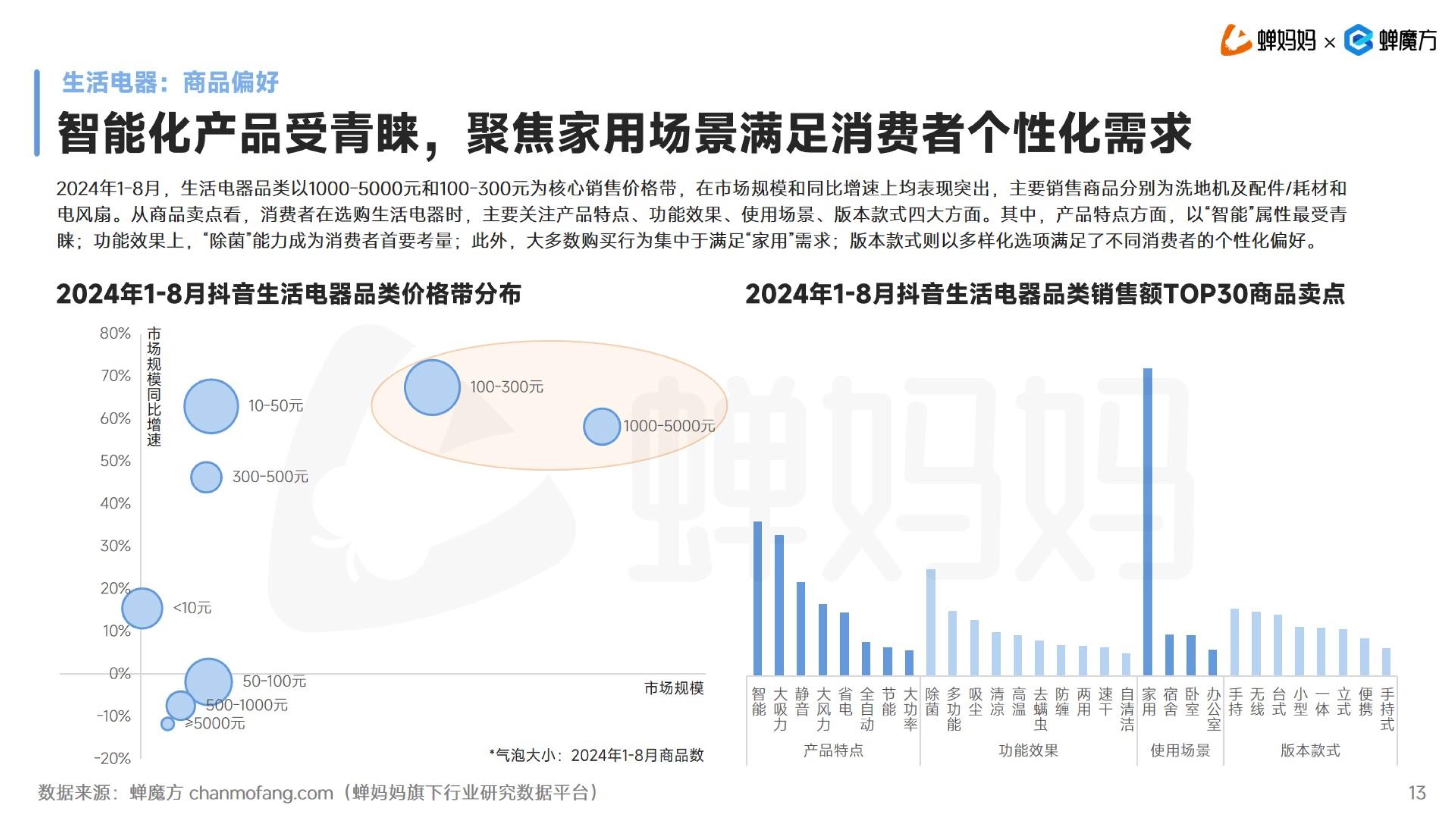Select the 500-1000元 bubble
This screenshot has width=1456, height=819.
[x=180, y=705]
